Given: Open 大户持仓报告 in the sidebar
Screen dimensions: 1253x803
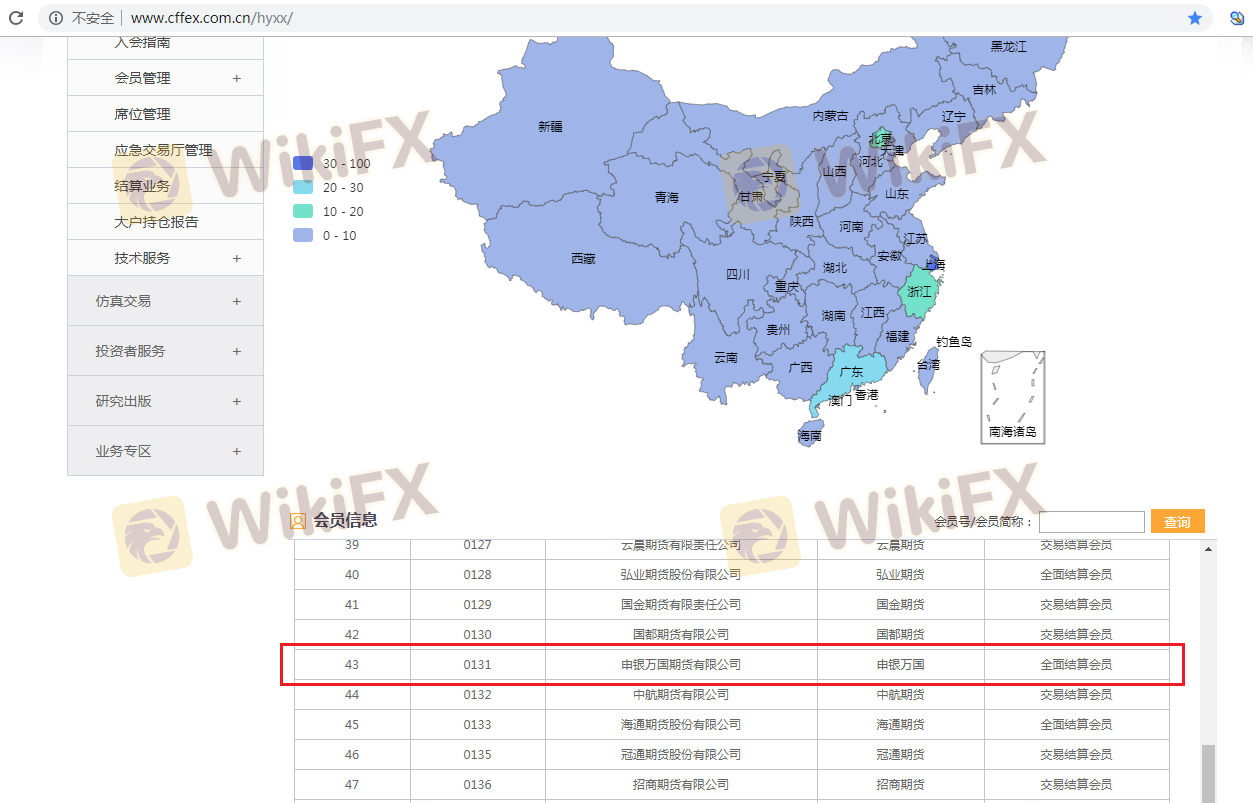Looking at the screenshot, I should click(156, 222).
